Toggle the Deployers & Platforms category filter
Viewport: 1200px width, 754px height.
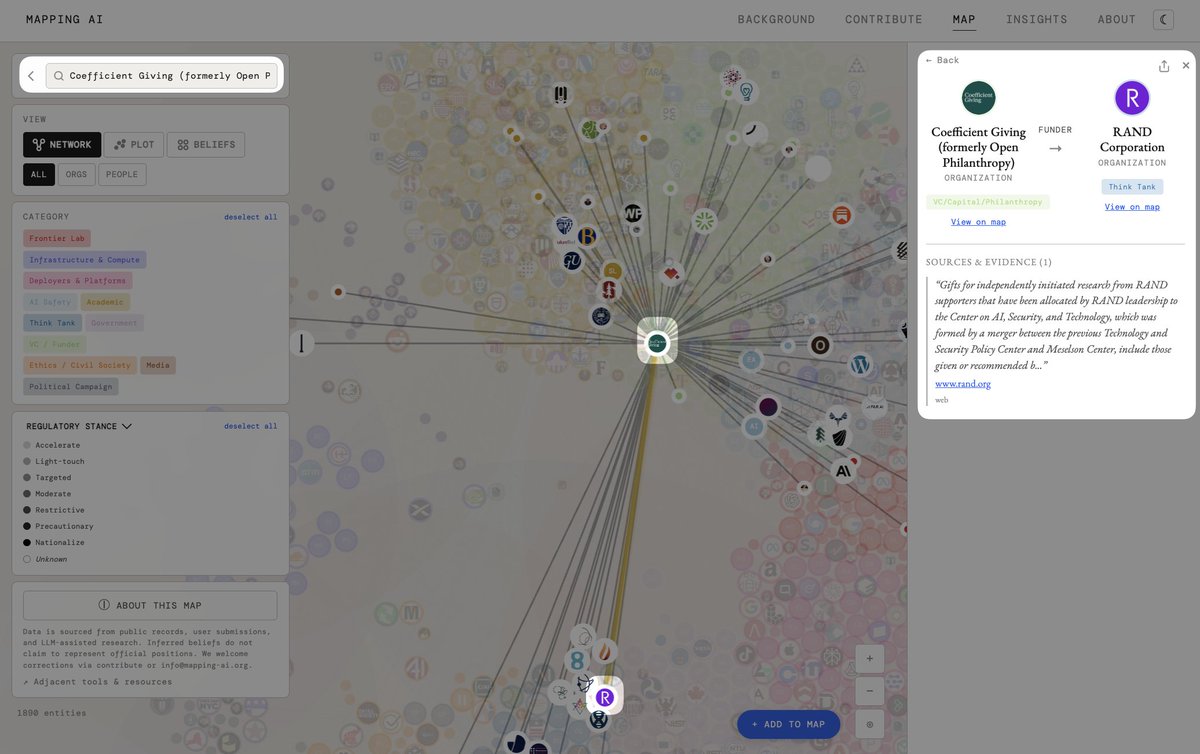tap(78, 281)
